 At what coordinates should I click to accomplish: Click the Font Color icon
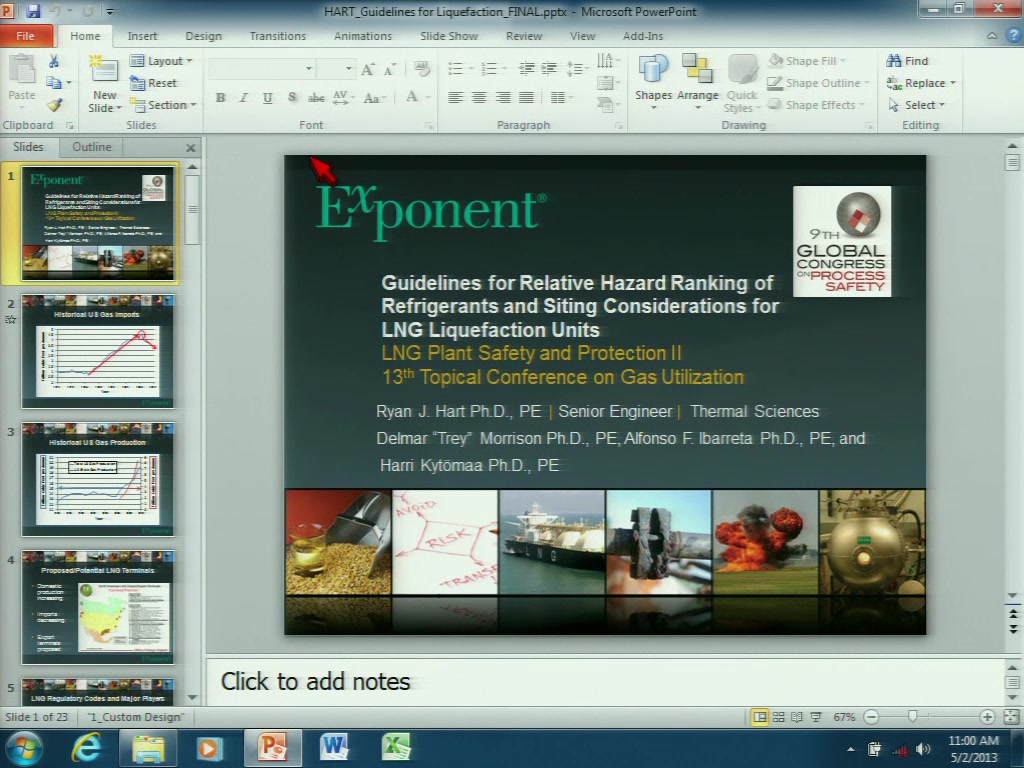point(411,97)
